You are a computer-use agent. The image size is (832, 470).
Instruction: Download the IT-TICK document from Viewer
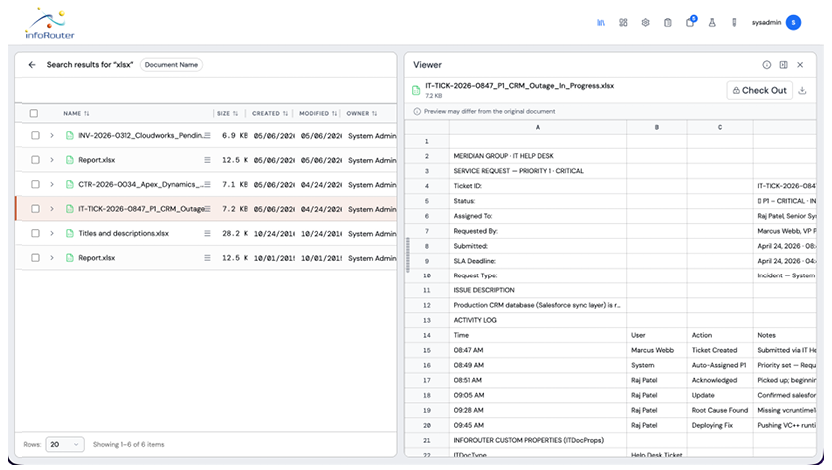pyautogui.click(x=802, y=91)
